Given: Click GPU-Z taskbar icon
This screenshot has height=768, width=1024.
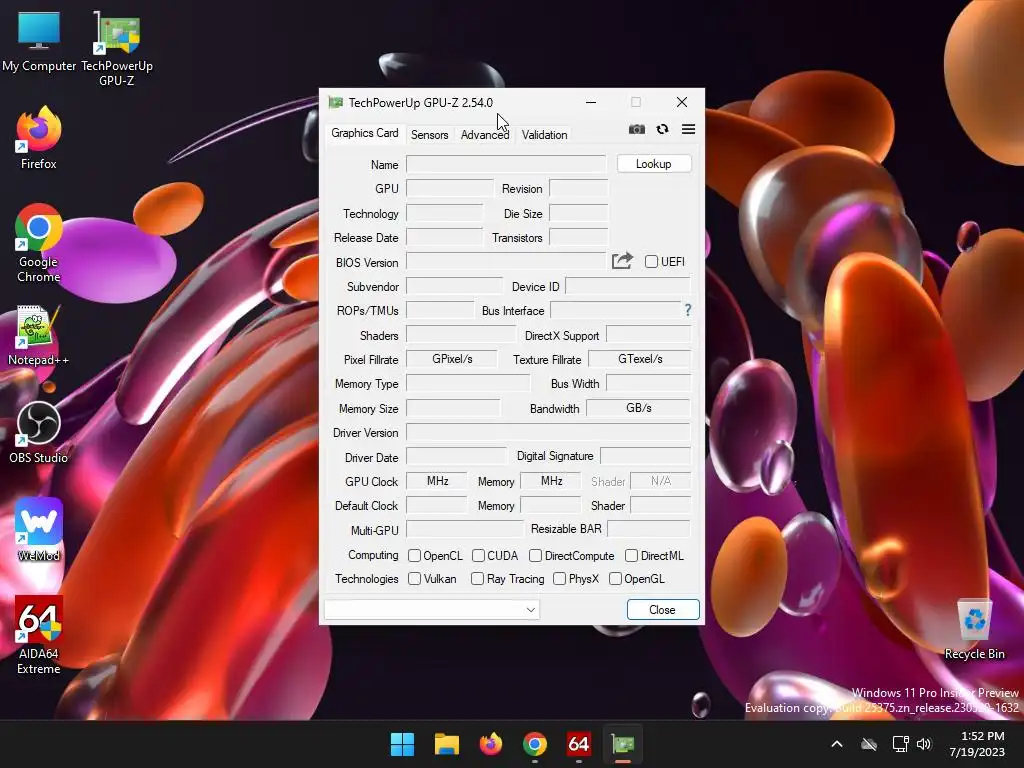Looking at the screenshot, I should tap(623, 744).
